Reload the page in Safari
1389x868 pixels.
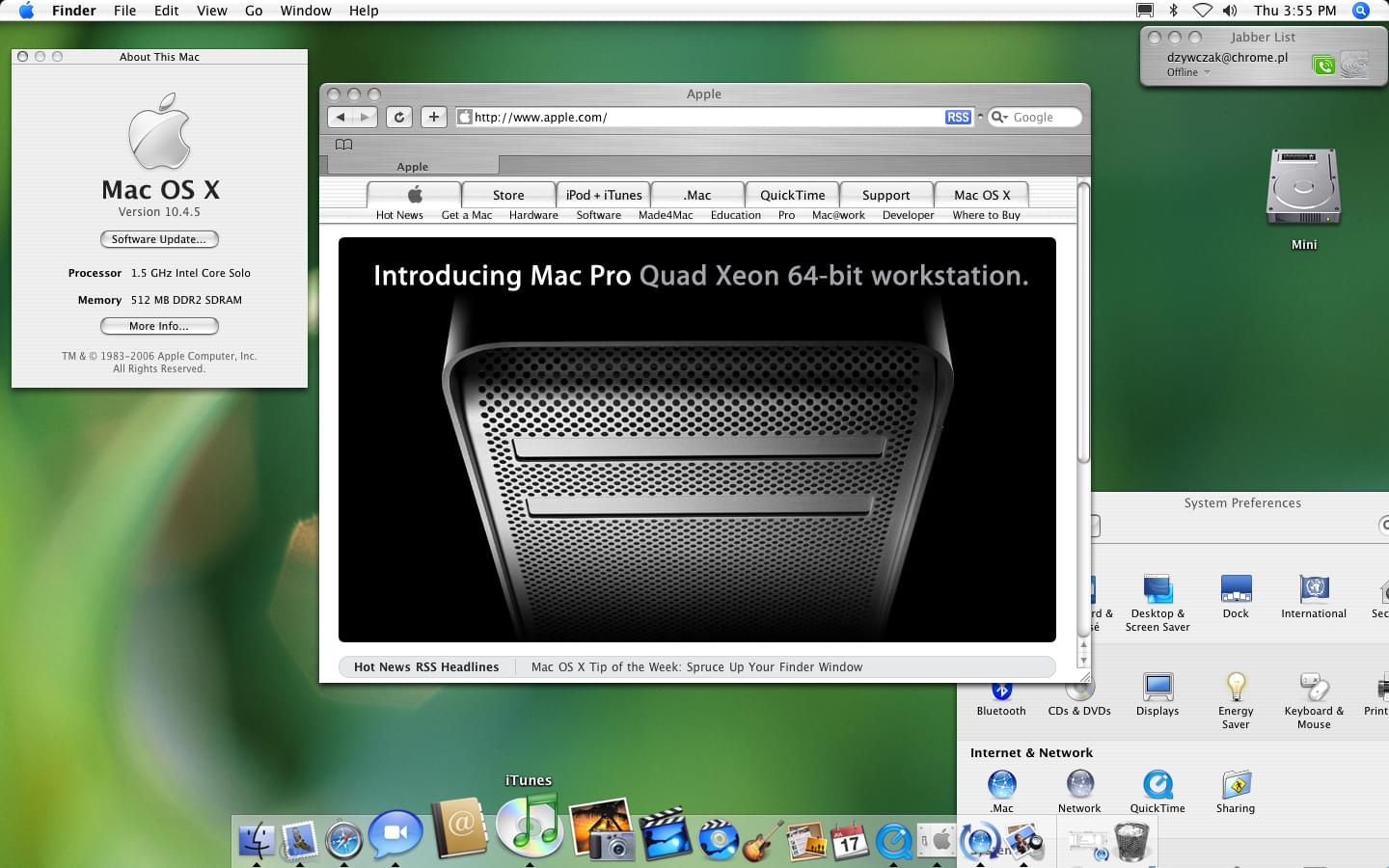[399, 117]
